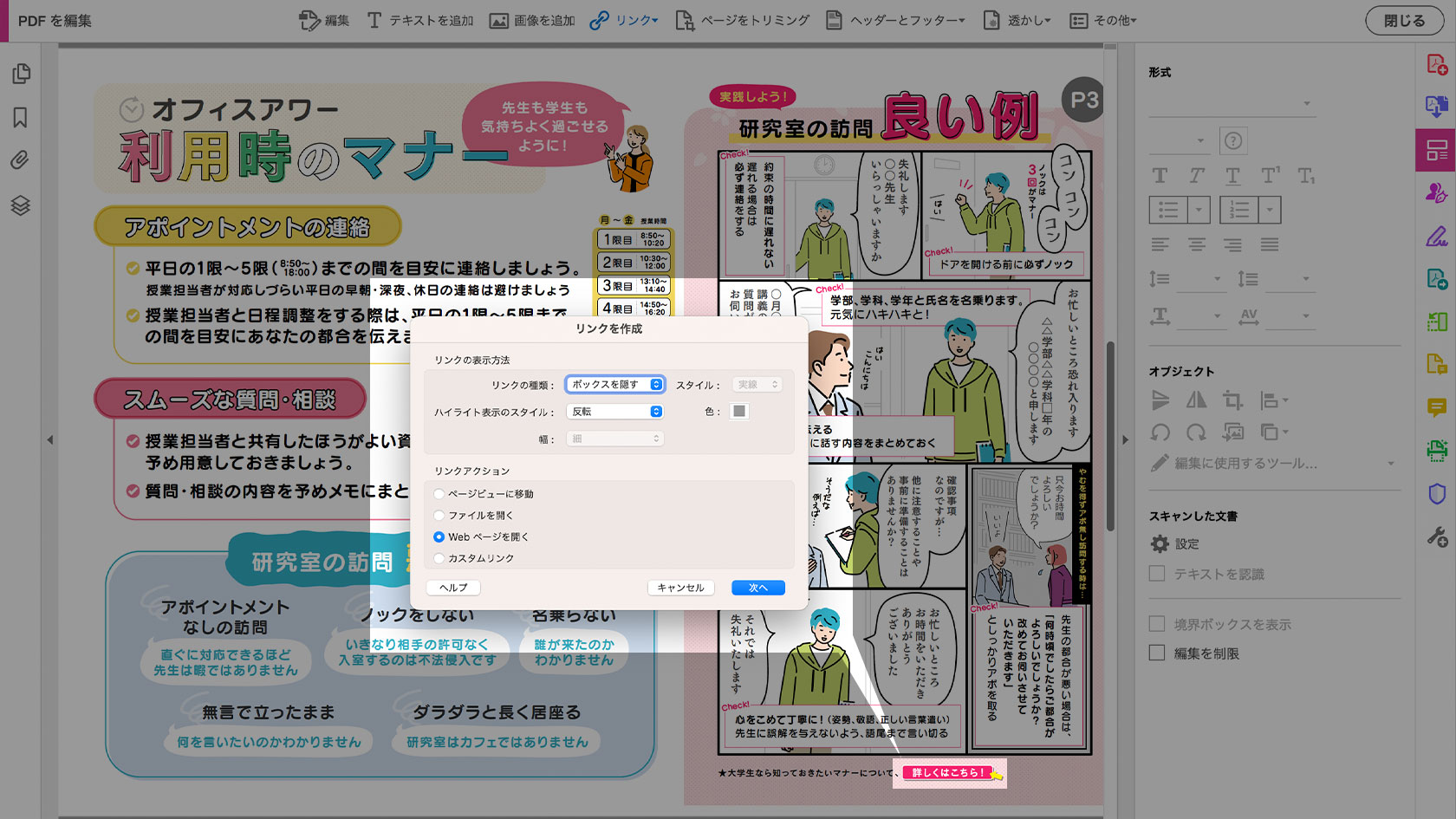Click the Combine Files tool icon
The width and height of the screenshot is (1456, 819).
pos(1437,107)
